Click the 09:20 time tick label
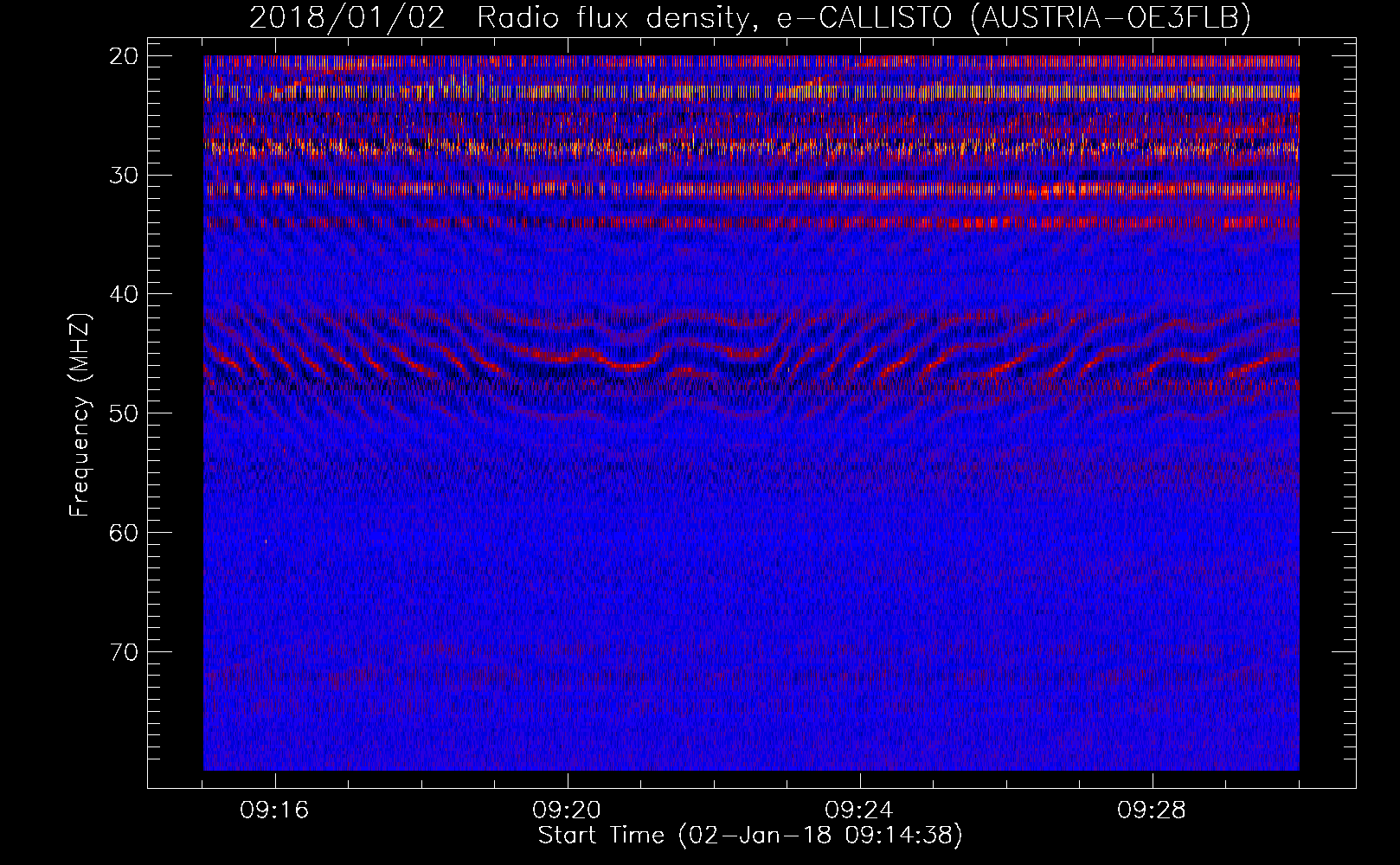This screenshot has width=1400, height=865. tap(568, 811)
